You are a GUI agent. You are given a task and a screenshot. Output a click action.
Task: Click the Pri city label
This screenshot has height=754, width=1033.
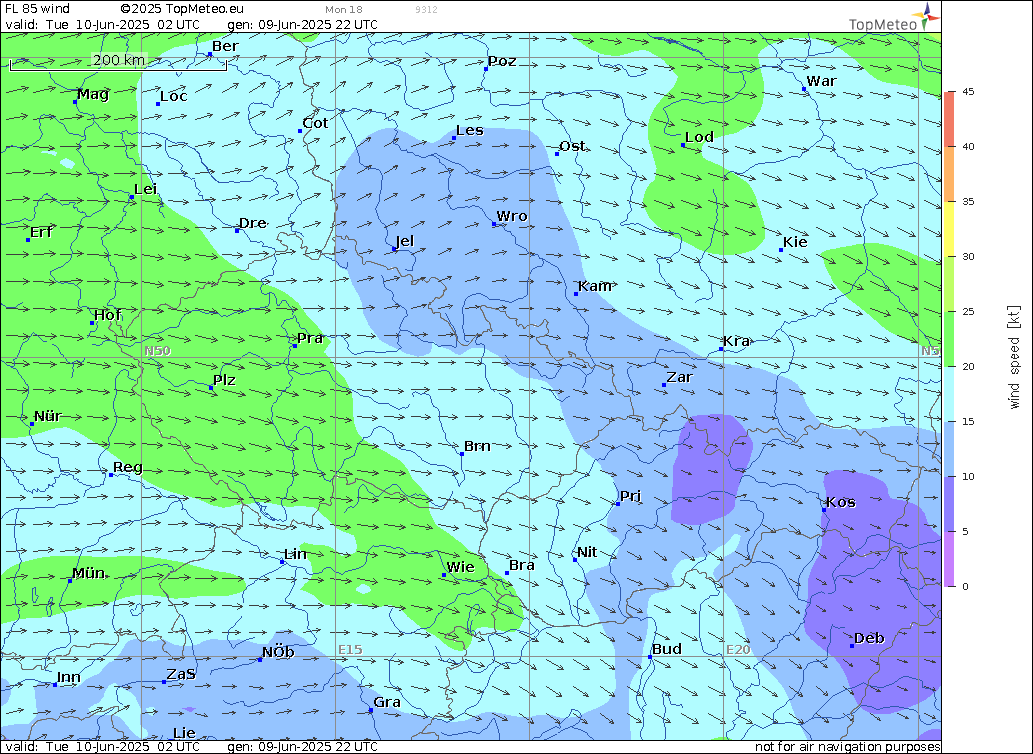pyautogui.click(x=630, y=496)
